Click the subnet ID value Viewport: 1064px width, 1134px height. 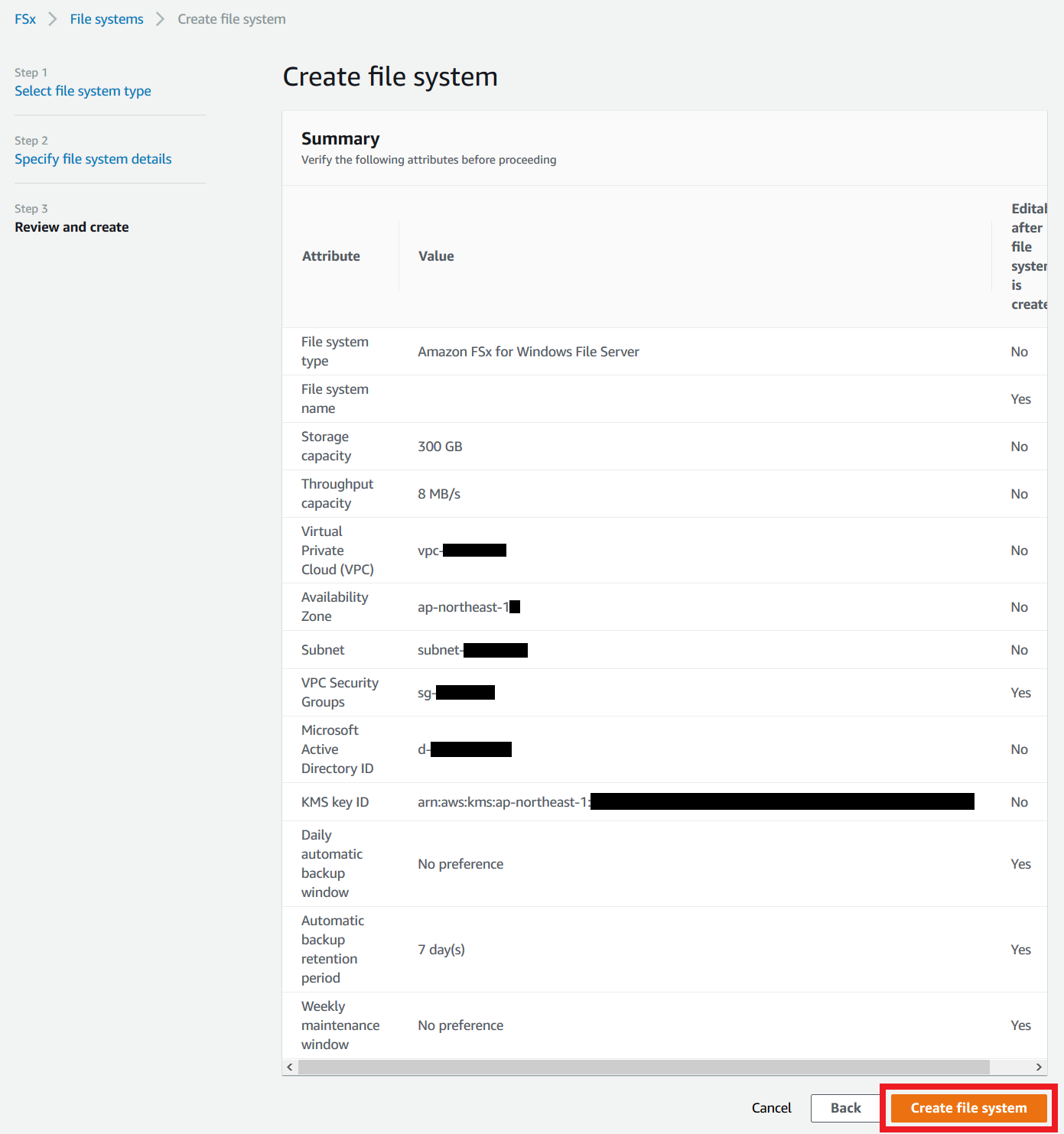point(473,650)
